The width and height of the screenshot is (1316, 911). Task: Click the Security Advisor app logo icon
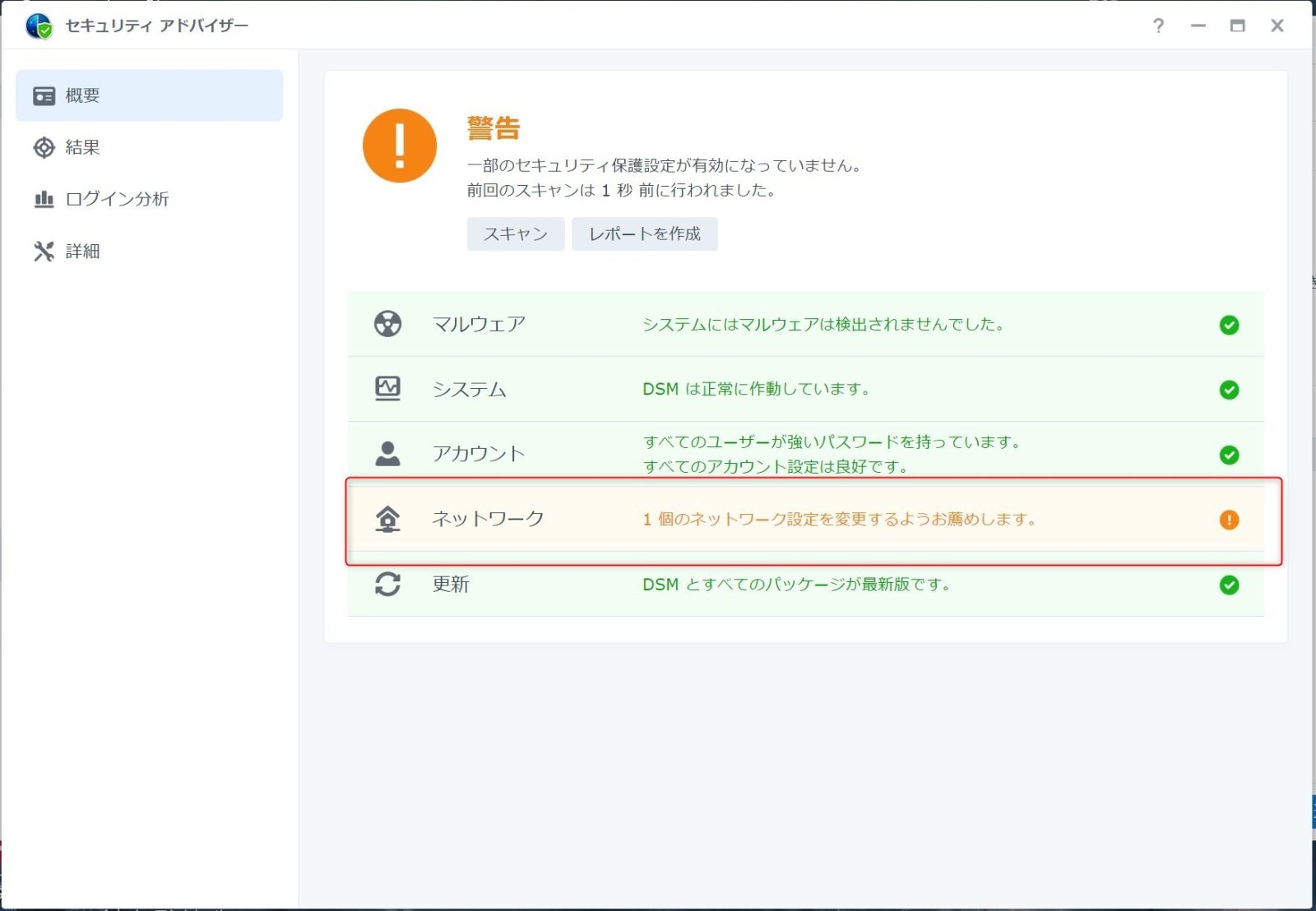(39, 26)
